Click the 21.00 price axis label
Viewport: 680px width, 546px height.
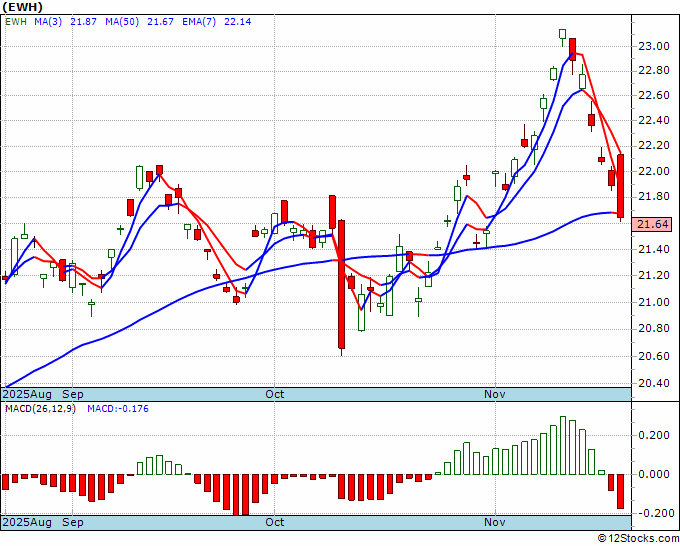tap(652, 302)
